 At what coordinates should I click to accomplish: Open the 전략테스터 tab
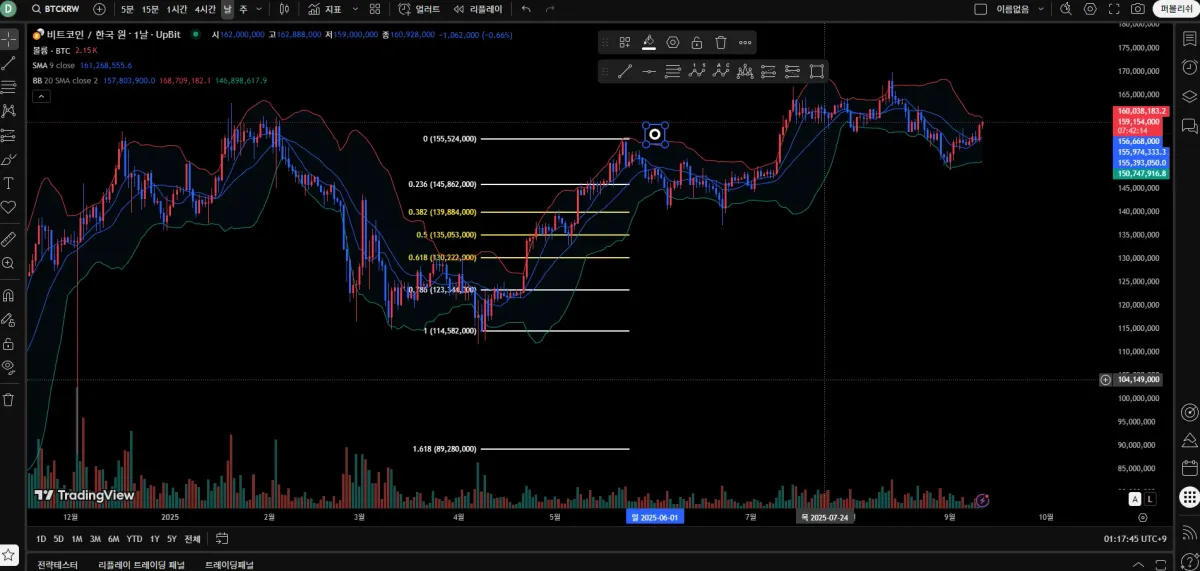pos(57,565)
